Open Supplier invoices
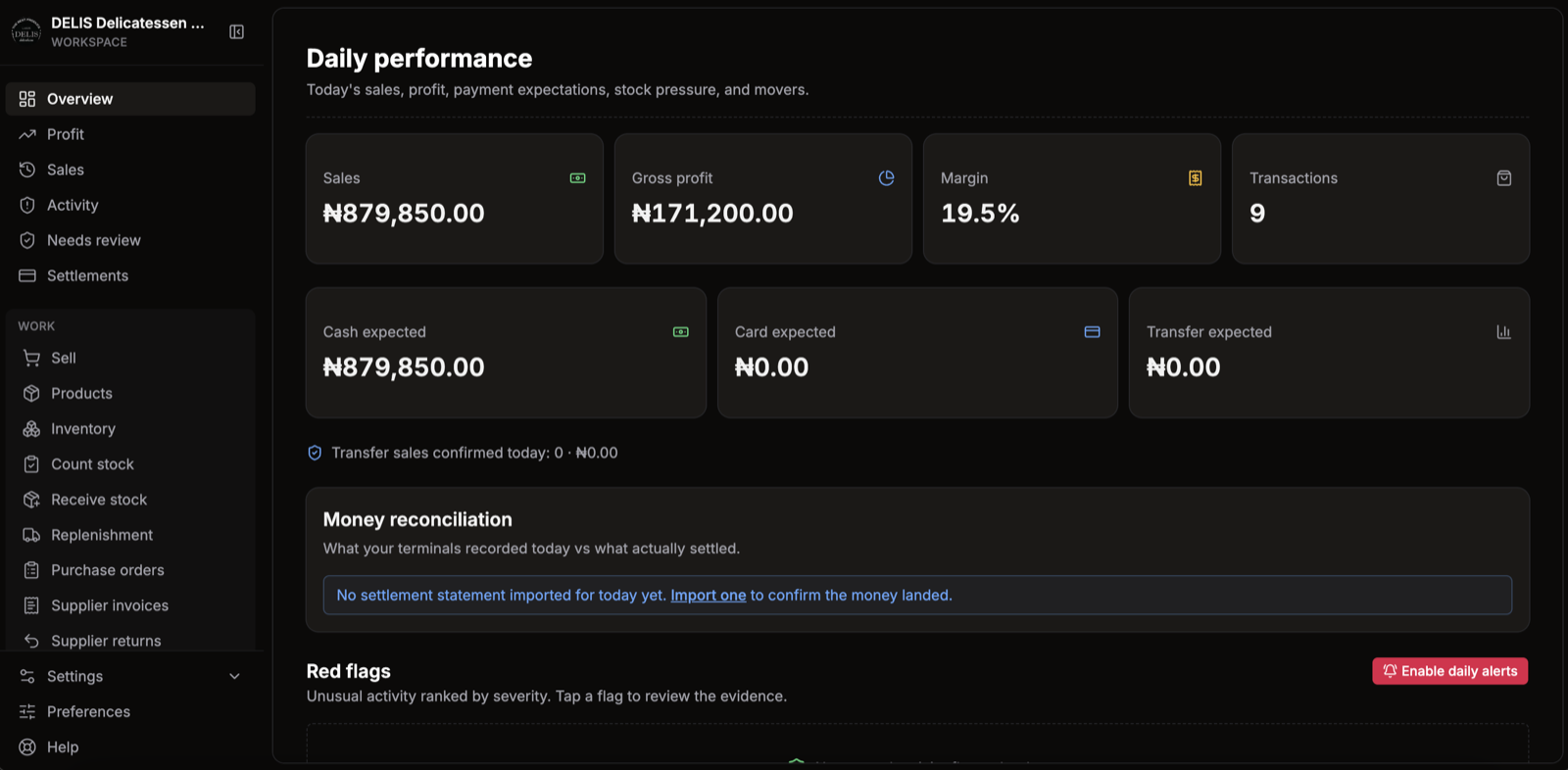Viewport: 1568px width, 770px height. click(130, 604)
